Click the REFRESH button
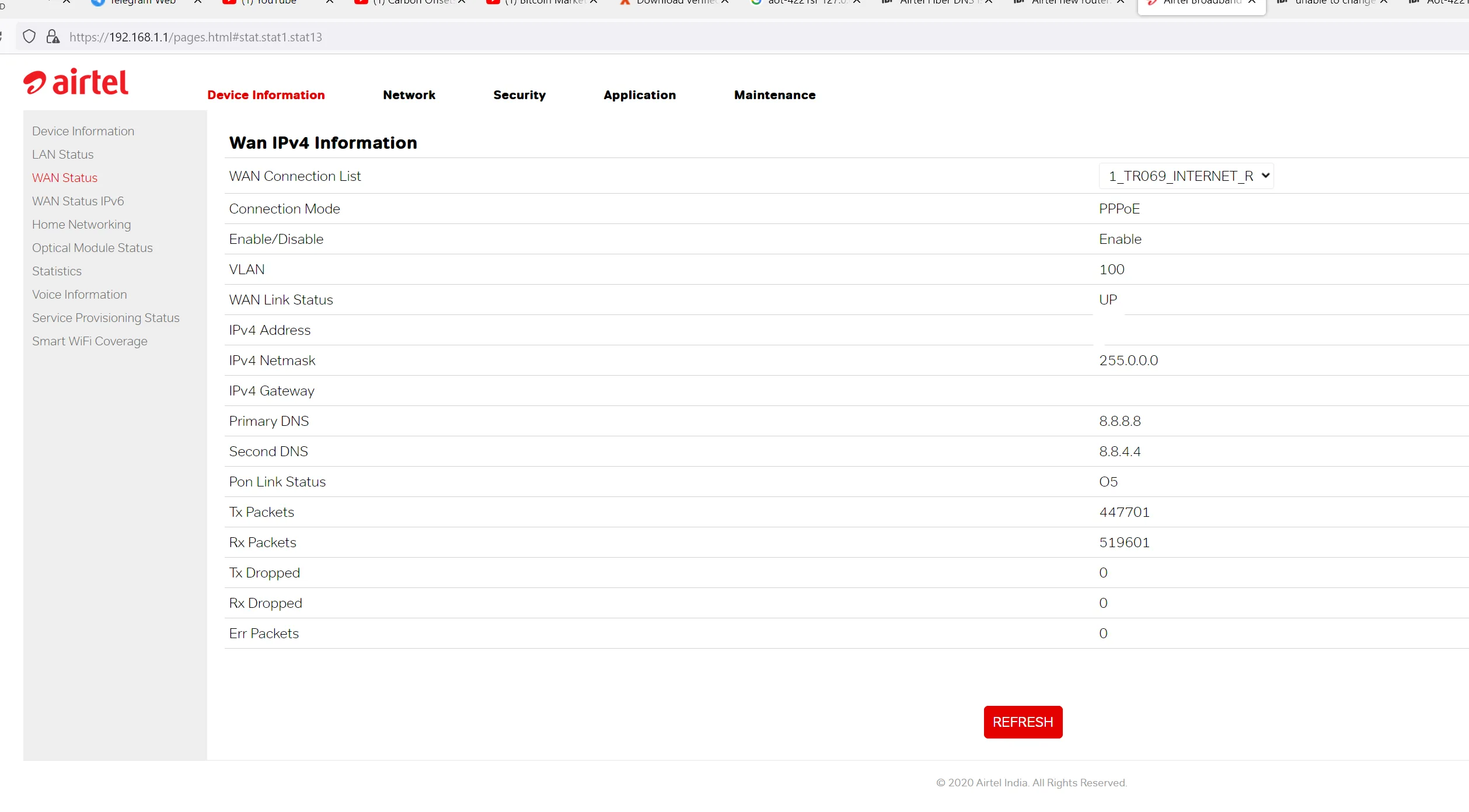The width and height of the screenshot is (1469, 812). (x=1023, y=722)
